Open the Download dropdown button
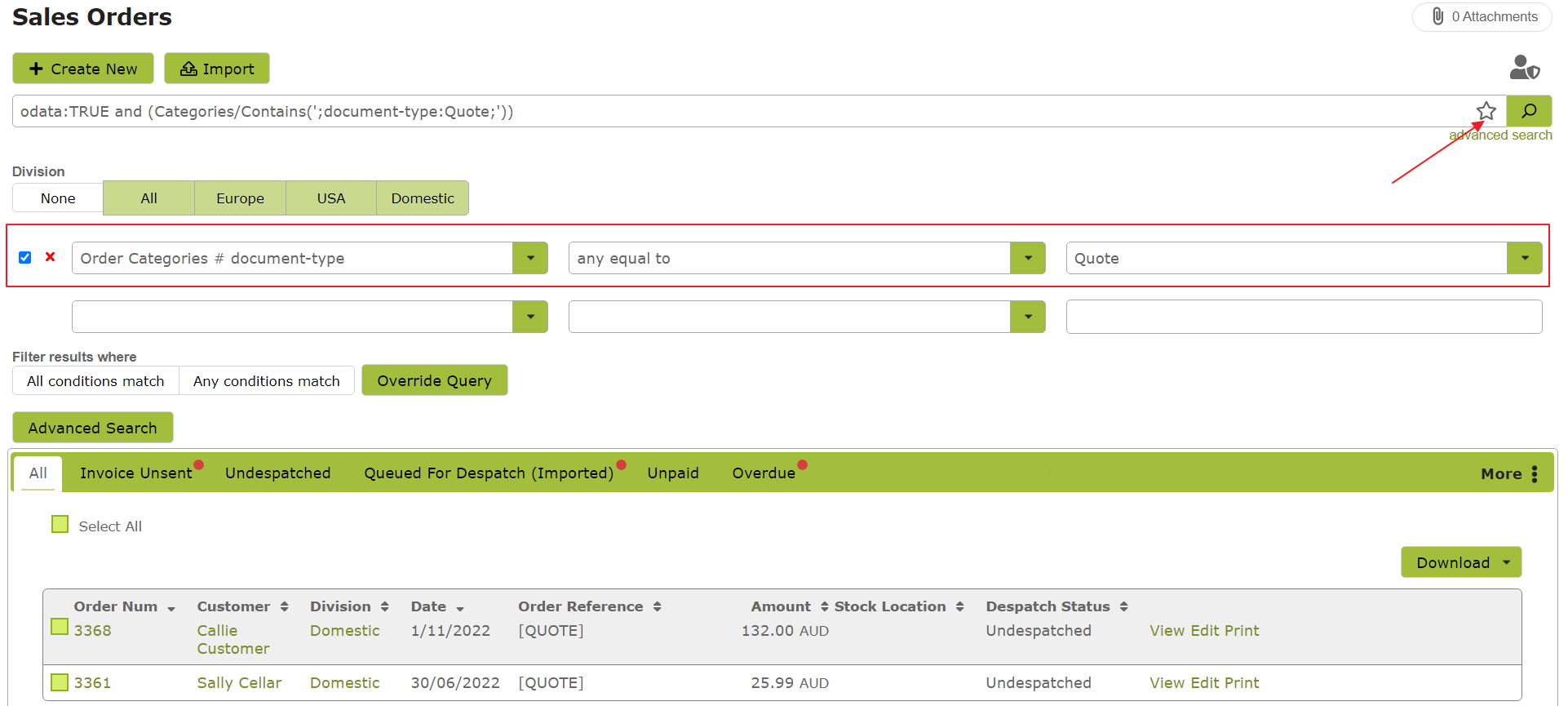Image resolution: width=1568 pixels, height=706 pixels. 1461,562
